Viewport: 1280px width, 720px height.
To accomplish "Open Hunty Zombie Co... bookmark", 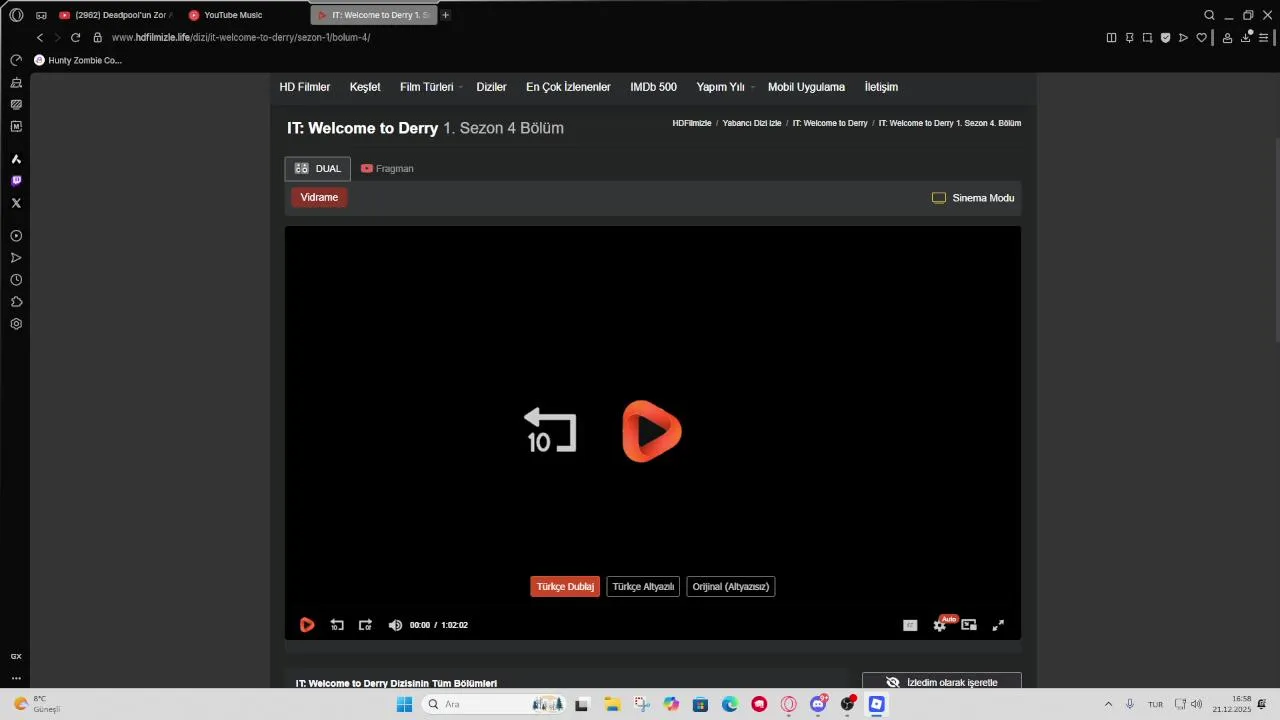I will click(x=78, y=60).
